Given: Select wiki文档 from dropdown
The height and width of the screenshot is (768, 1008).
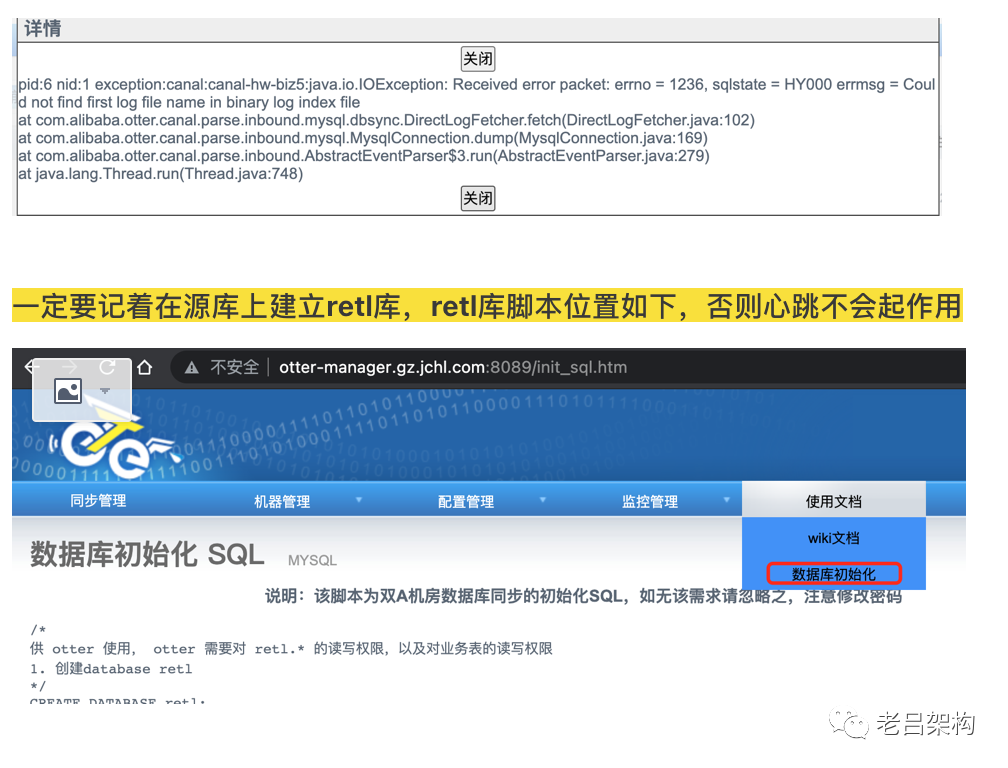Looking at the screenshot, I should (834, 538).
